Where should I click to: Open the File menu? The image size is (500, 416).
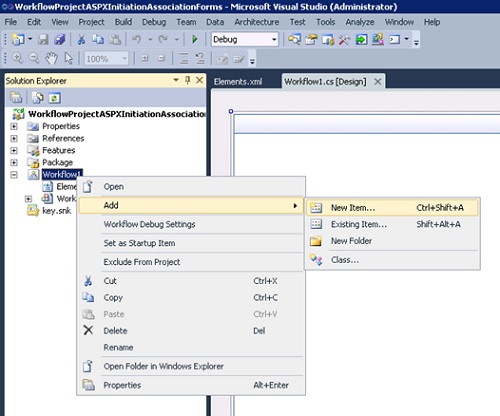pyautogui.click(x=11, y=22)
